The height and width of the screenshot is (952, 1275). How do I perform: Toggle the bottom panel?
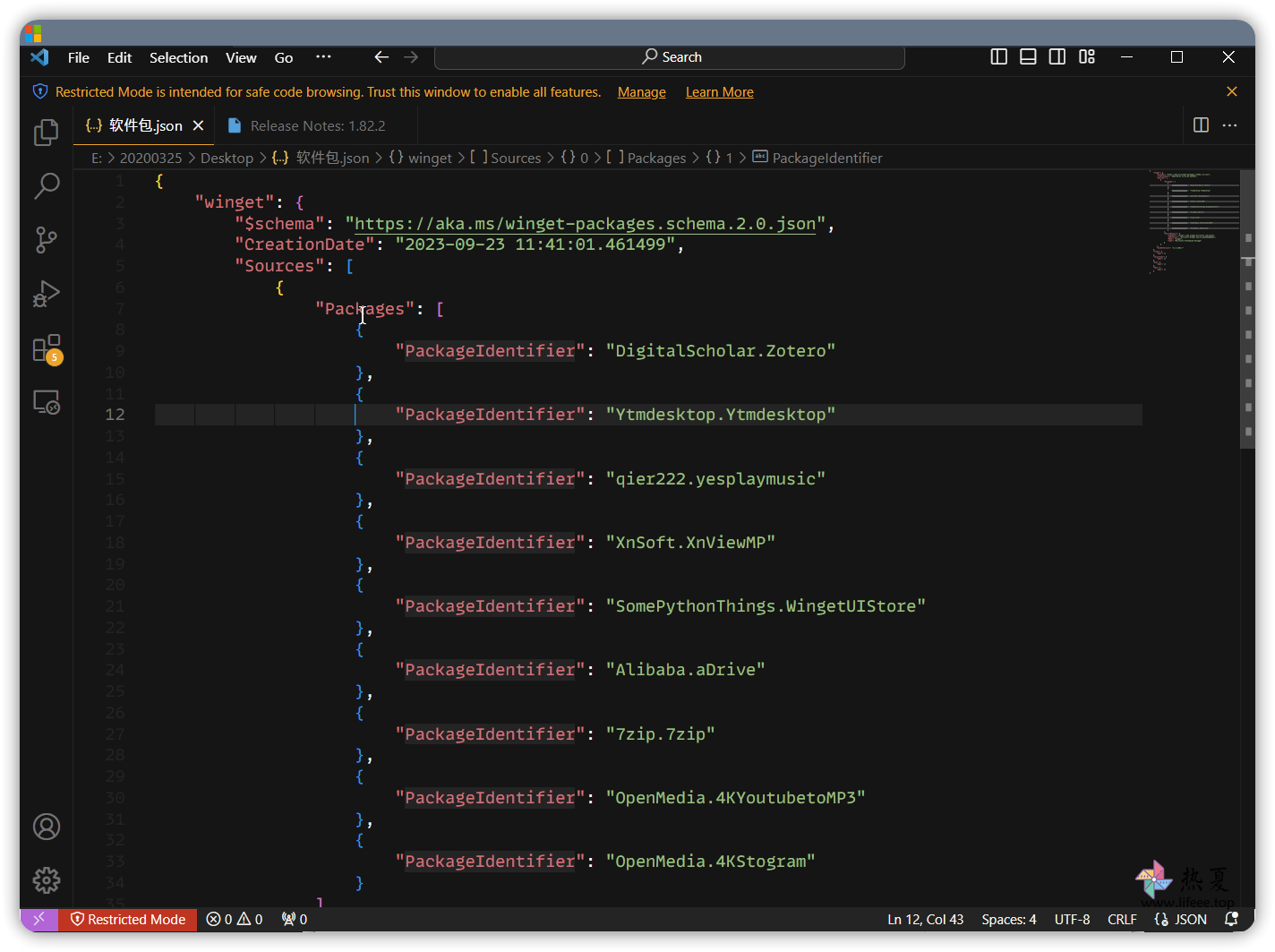click(x=1029, y=56)
